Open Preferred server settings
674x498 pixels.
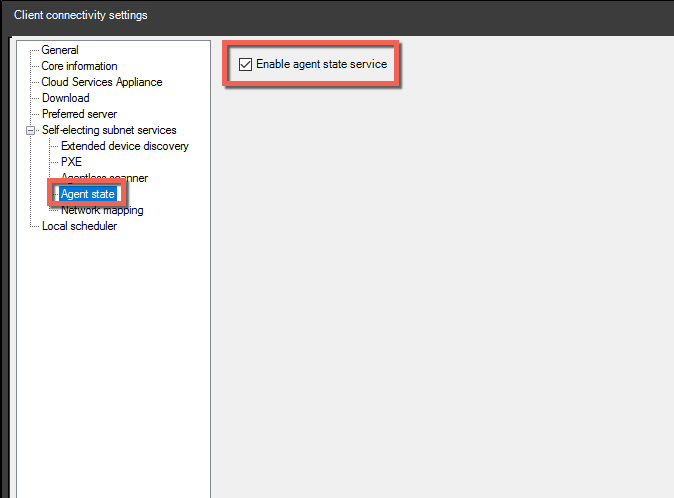click(79, 114)
